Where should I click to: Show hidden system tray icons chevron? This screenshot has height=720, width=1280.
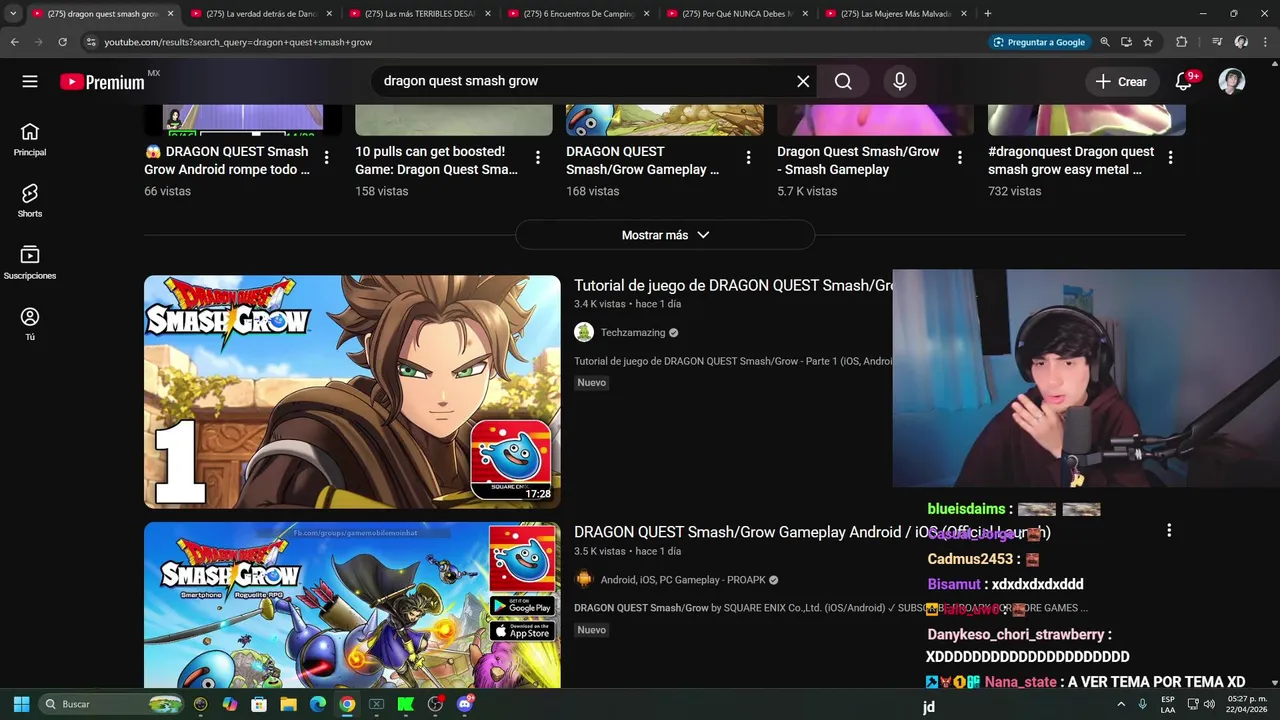pos(1120,704)
